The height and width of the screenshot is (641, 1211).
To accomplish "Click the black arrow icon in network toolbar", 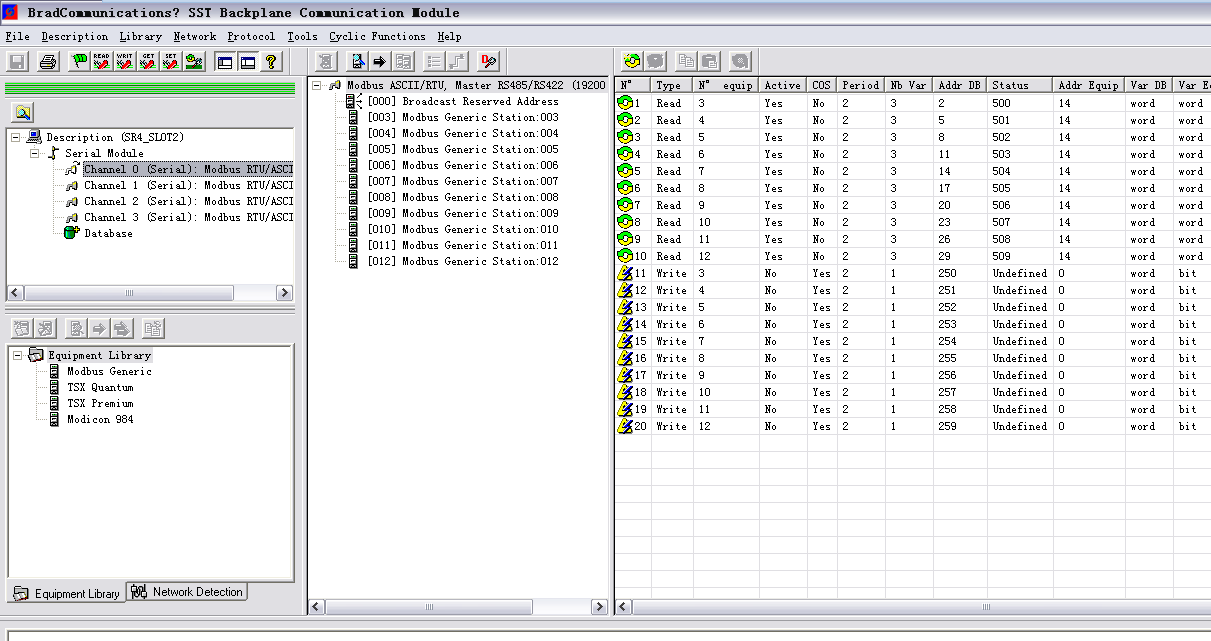I will pyautogui.click(x=380, y=62).
